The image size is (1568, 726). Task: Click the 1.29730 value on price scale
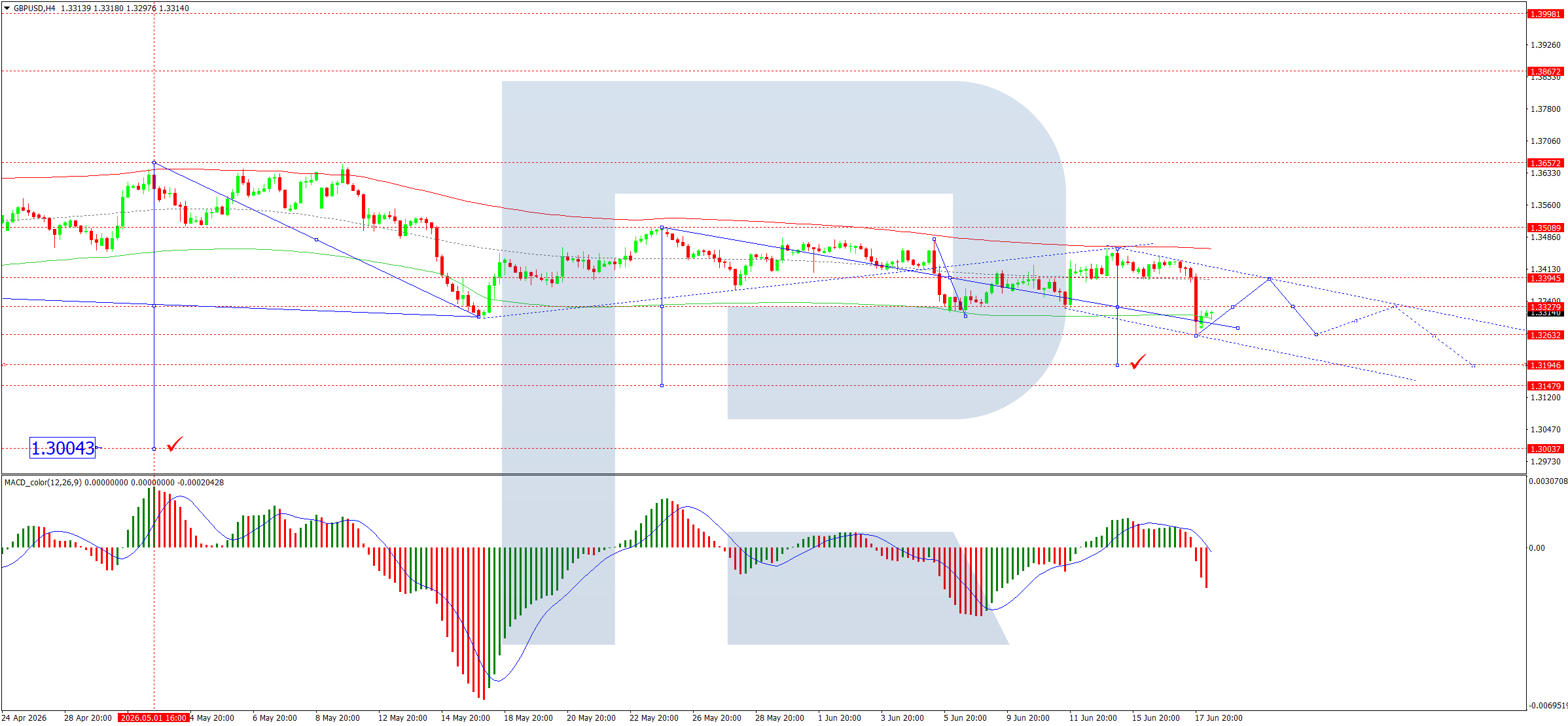(x=1545, y=462)
